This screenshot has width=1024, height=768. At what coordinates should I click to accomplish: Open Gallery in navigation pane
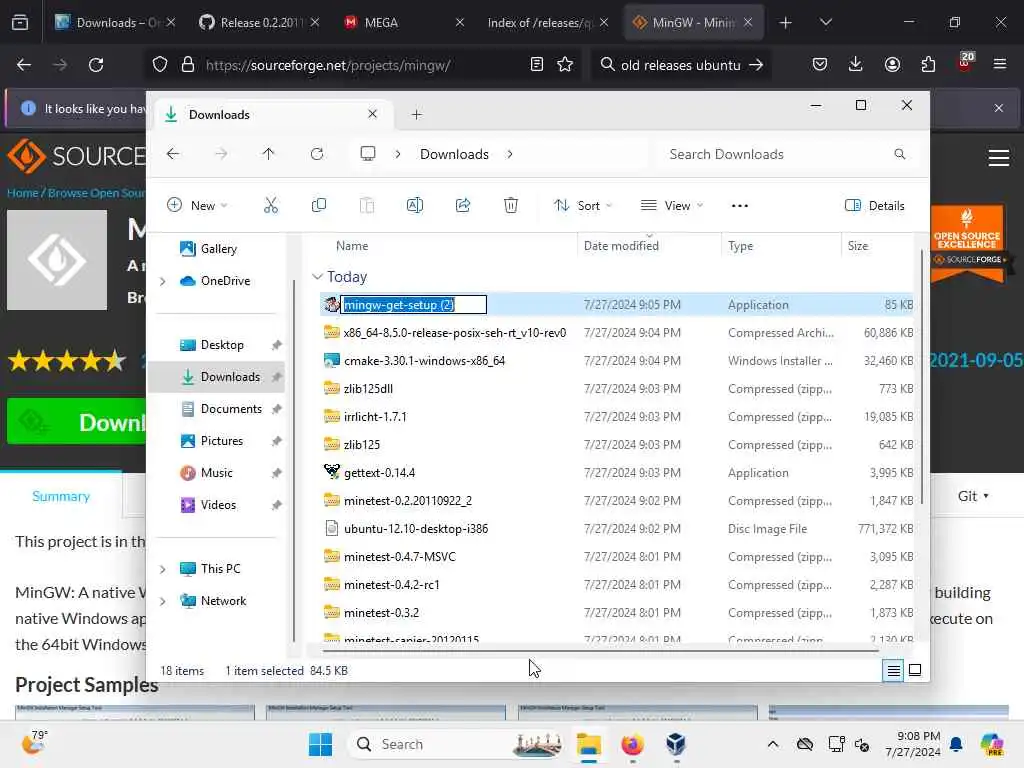click(x=218, y=249)
